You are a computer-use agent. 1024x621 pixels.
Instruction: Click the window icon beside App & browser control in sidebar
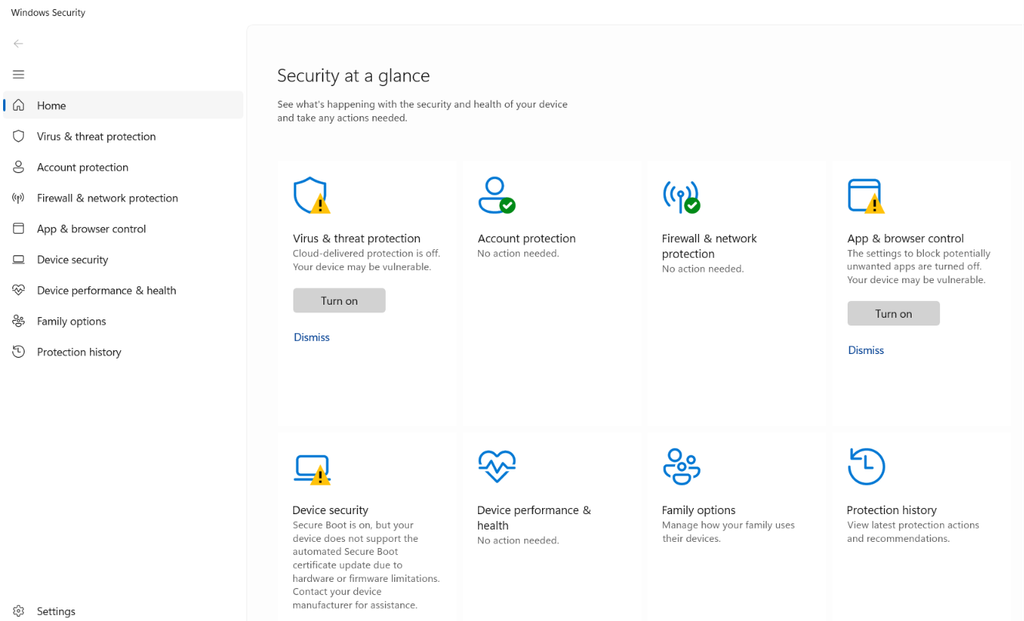point(18,229)
